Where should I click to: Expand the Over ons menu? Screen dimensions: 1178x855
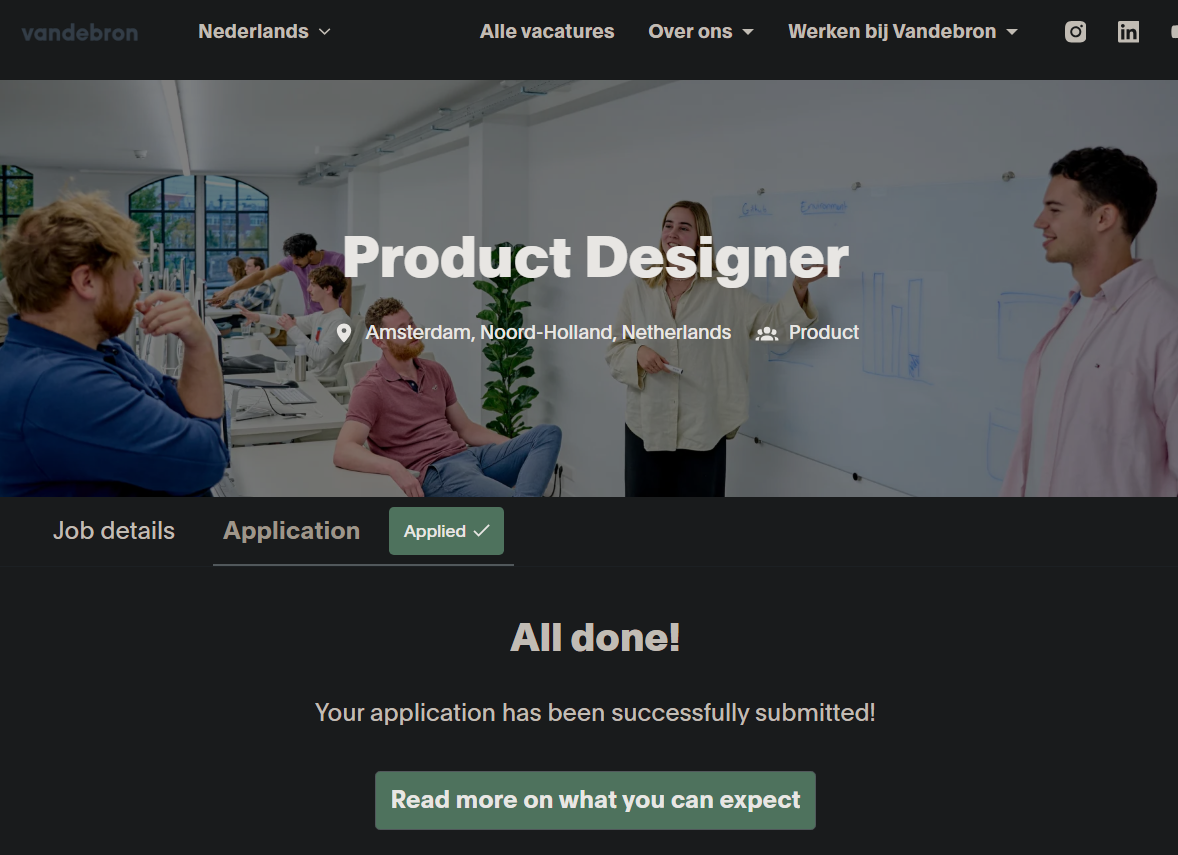(700, 32)
